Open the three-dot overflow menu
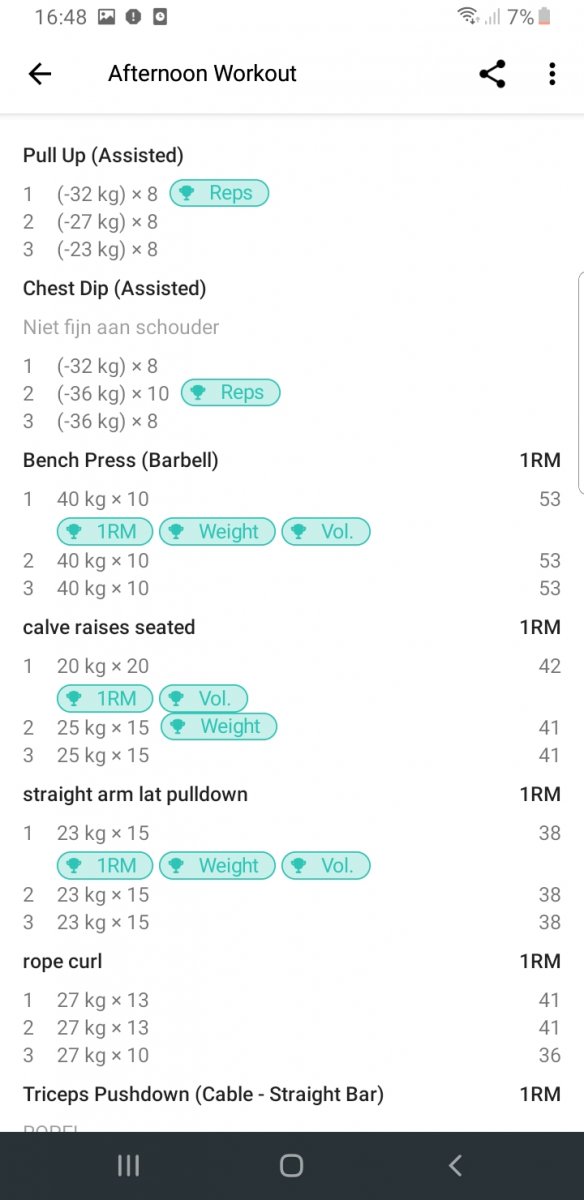584x1200 pixels. (551, 73)
